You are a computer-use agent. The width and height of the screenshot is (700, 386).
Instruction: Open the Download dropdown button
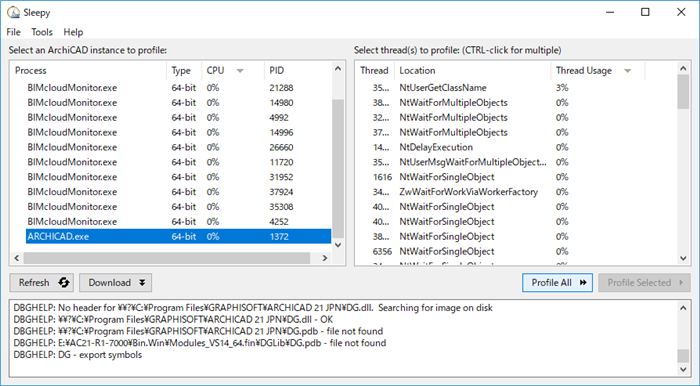point(116,282)
